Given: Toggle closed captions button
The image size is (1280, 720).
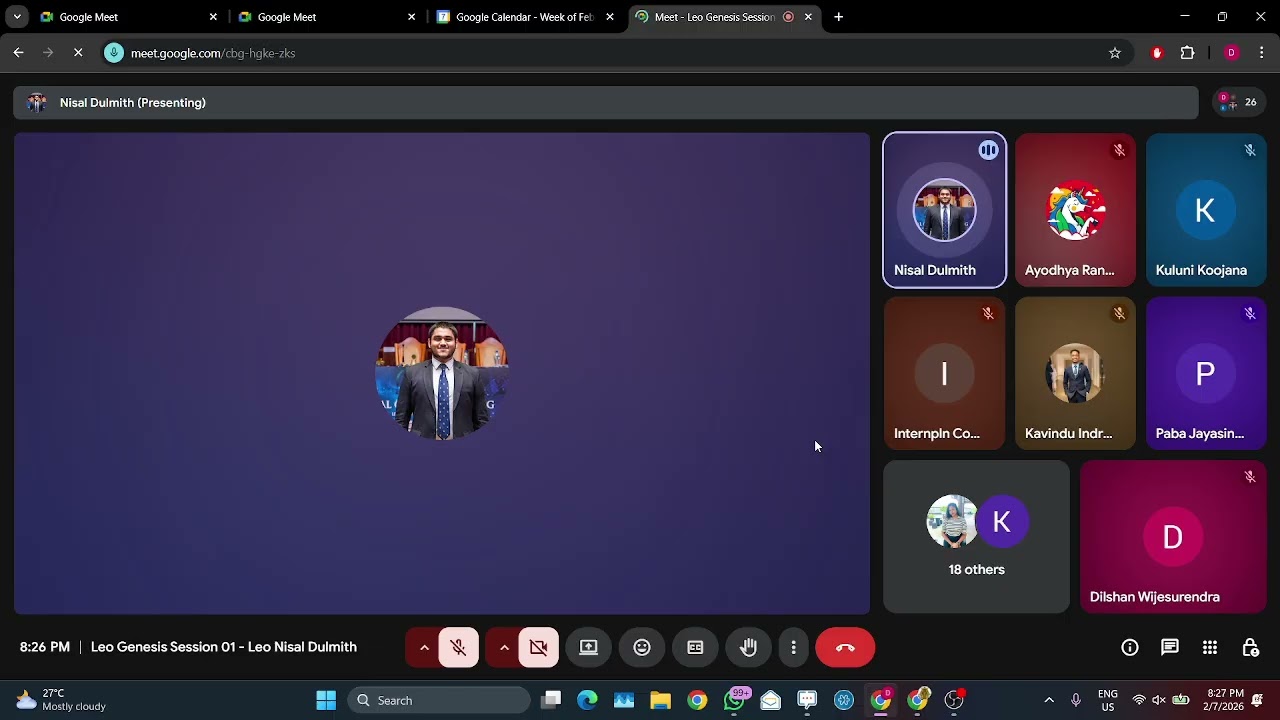Looking at the screenshot, I should [695, 648].
